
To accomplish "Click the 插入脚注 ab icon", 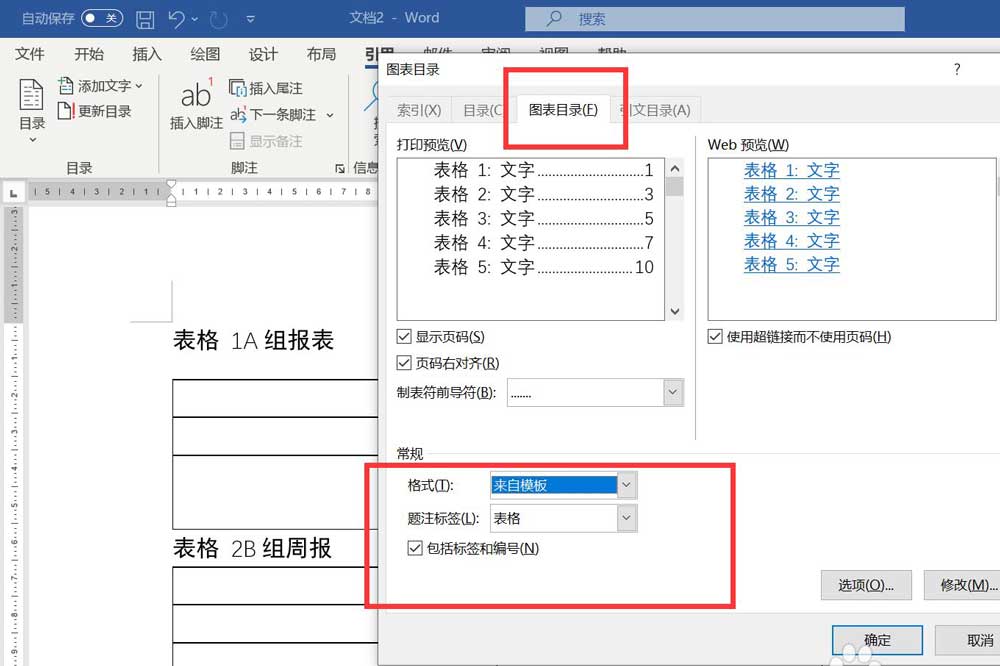I will pyautogui.click(x=196, y=94).
